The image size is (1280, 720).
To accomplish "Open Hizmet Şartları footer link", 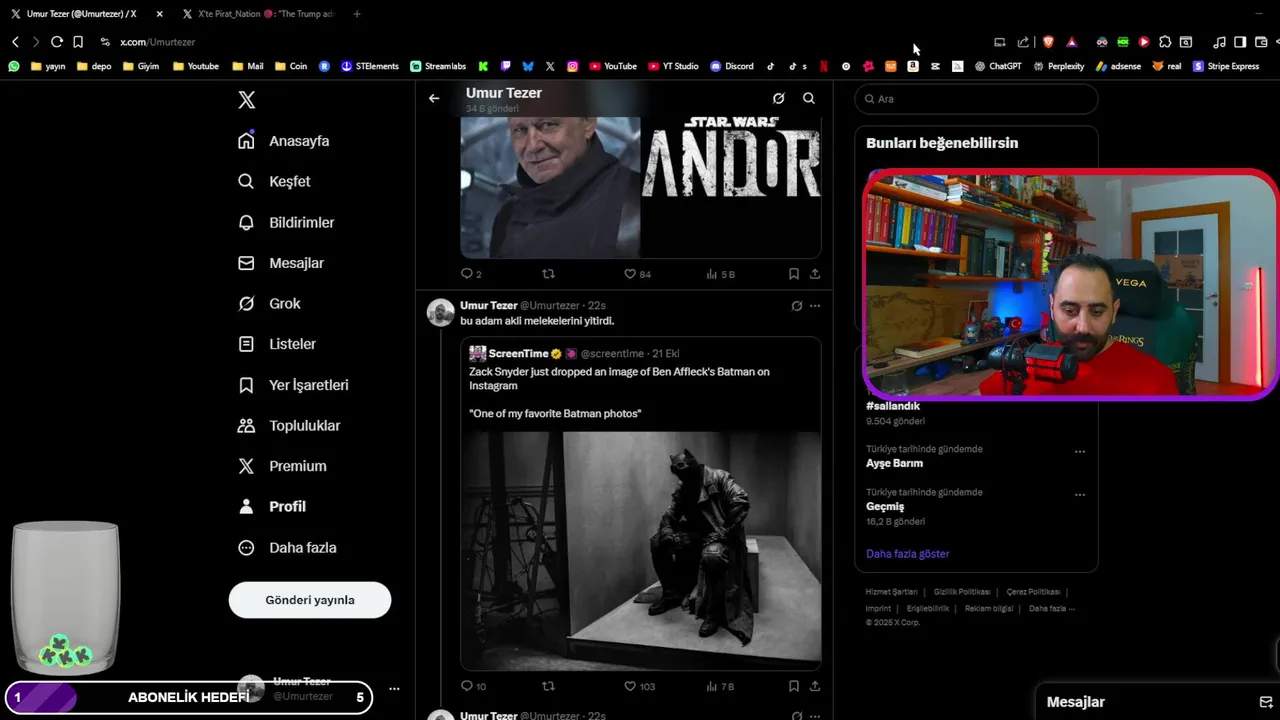I will (x=891, y=592).
